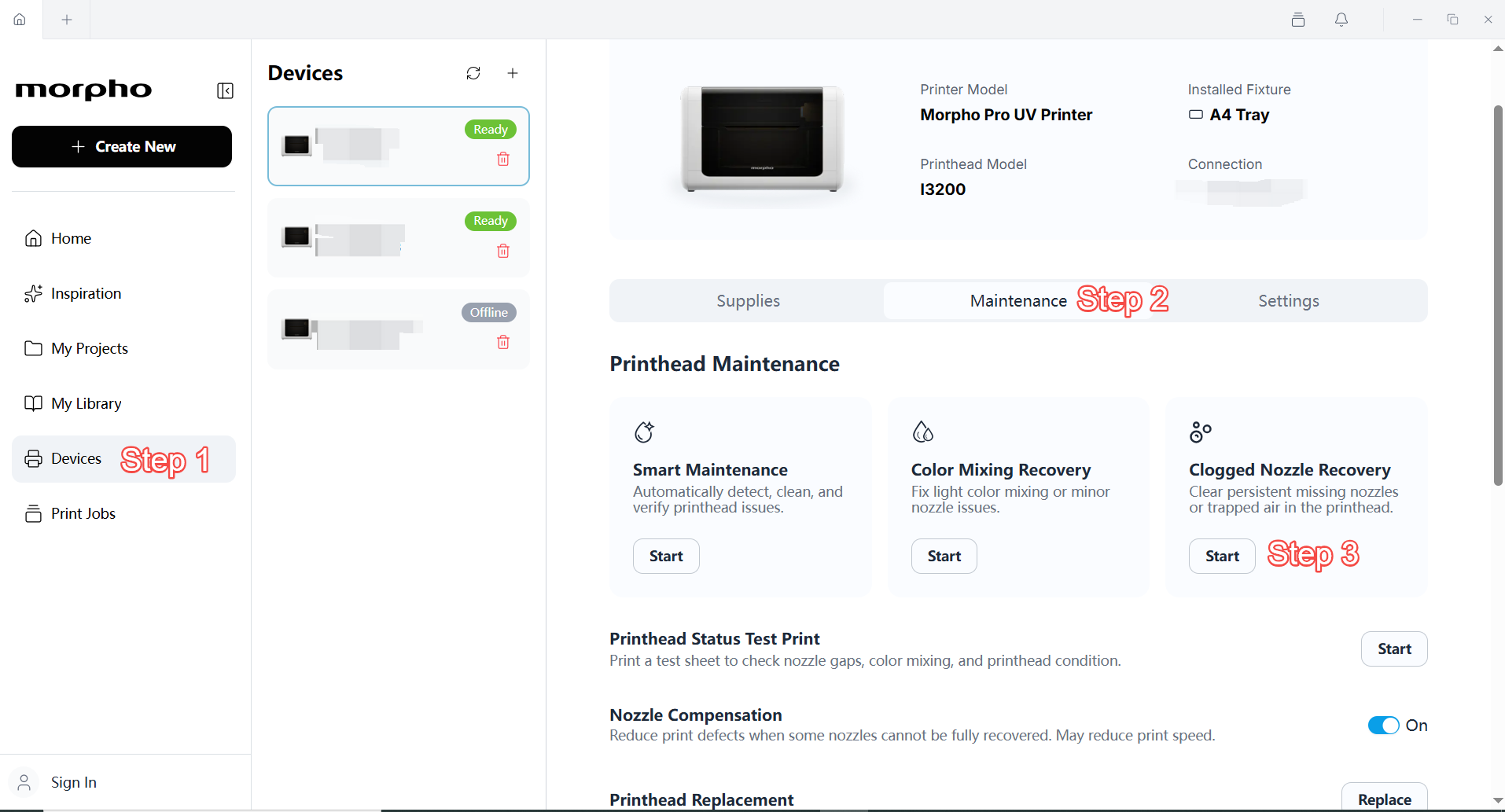
Task: Start Color Mixing Recovery
Action: (944, 556)
